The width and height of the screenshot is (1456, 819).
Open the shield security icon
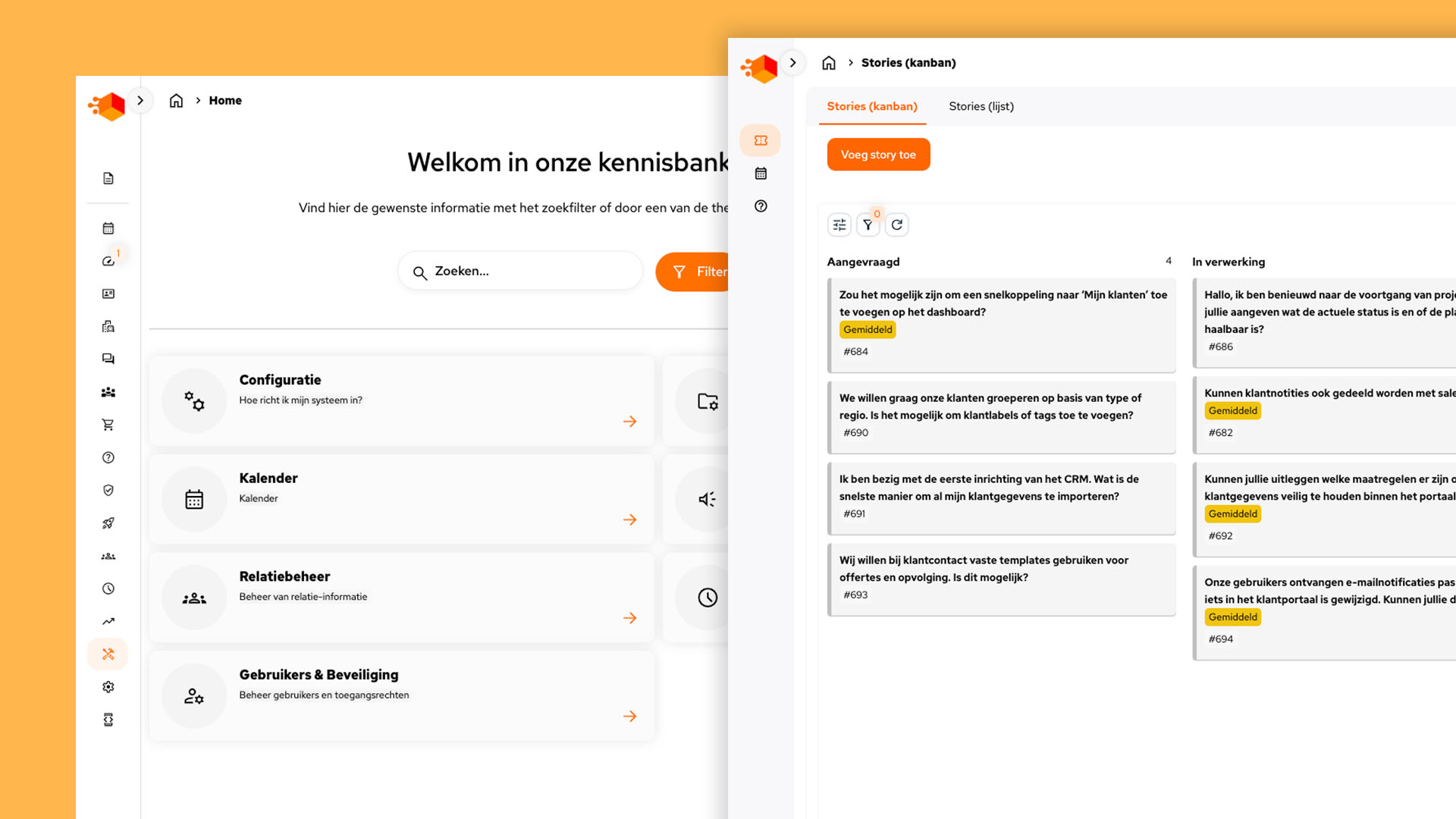pyautogui.click(x=108, y=490)
